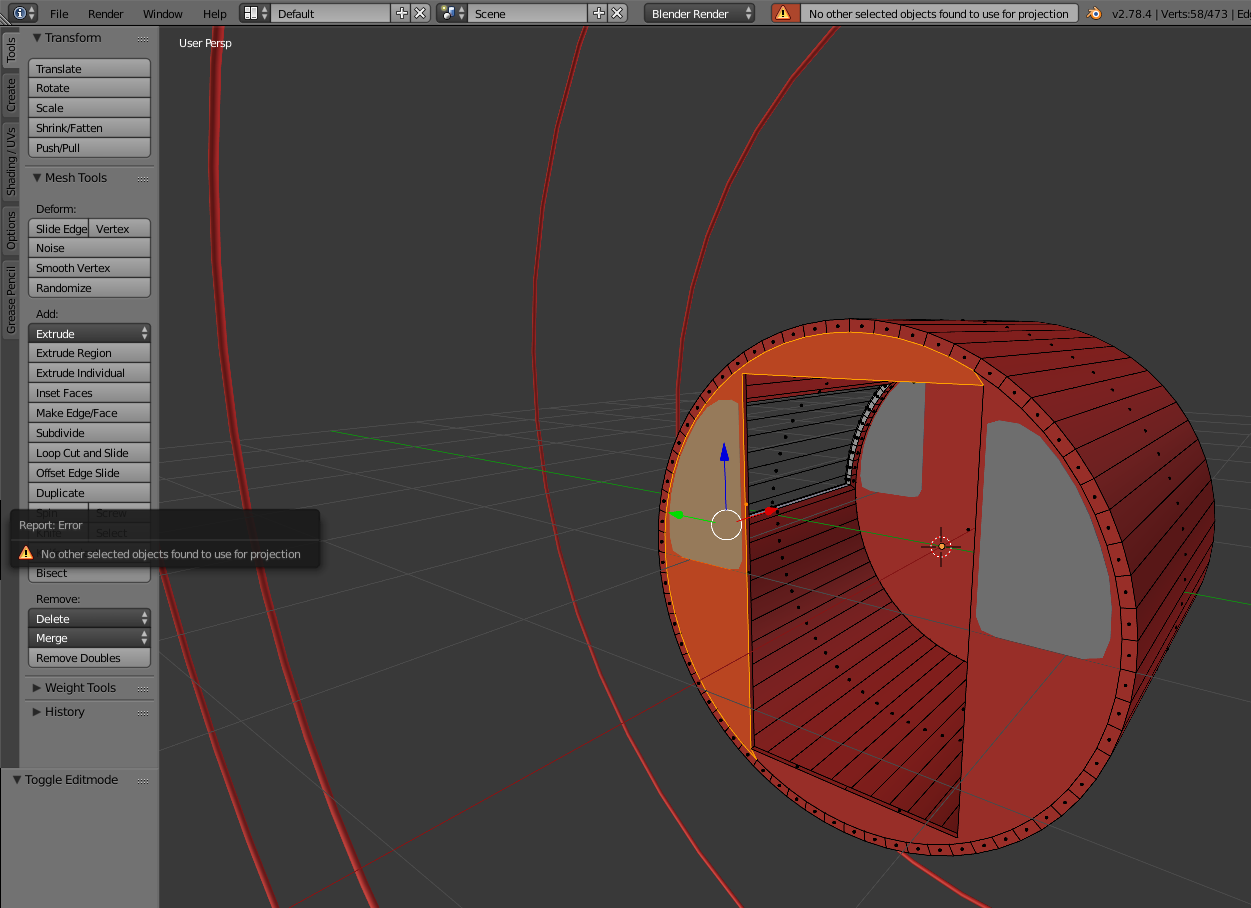Click the blue Z-axis manipulator arrow

coord(725,455)
